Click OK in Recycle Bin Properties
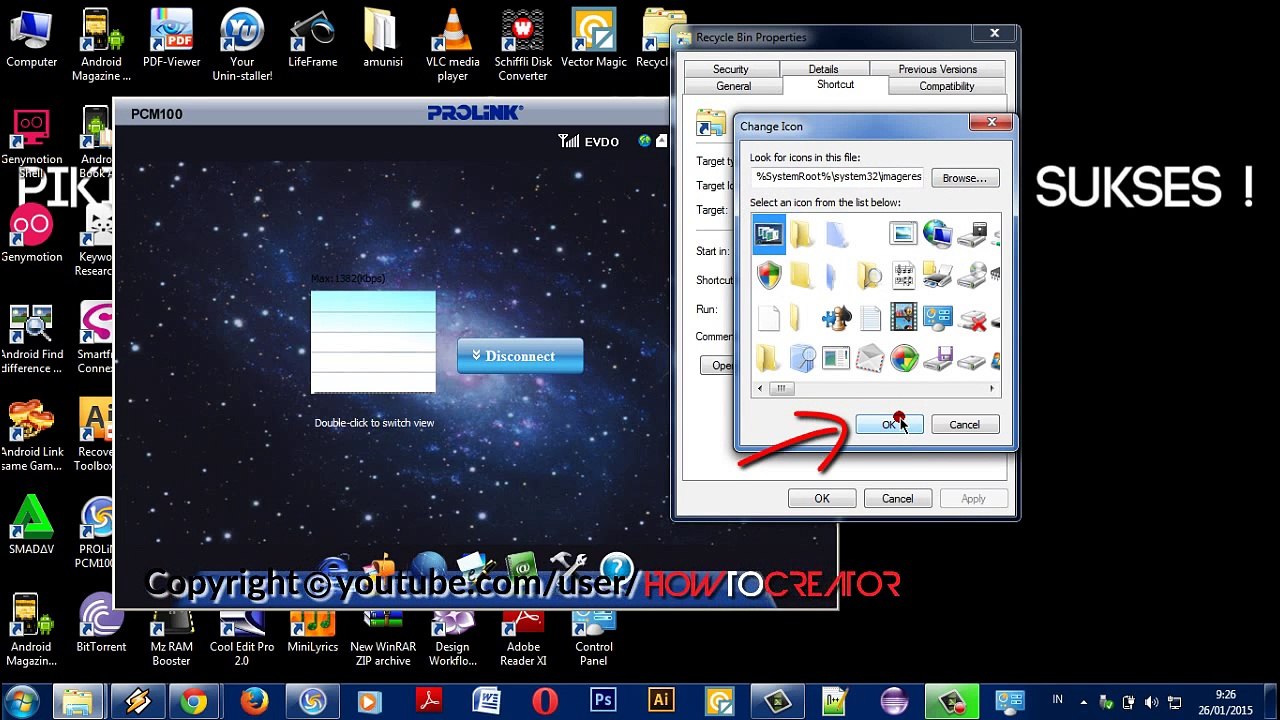Screen dimensions: 1280x720 pos(821,499)
